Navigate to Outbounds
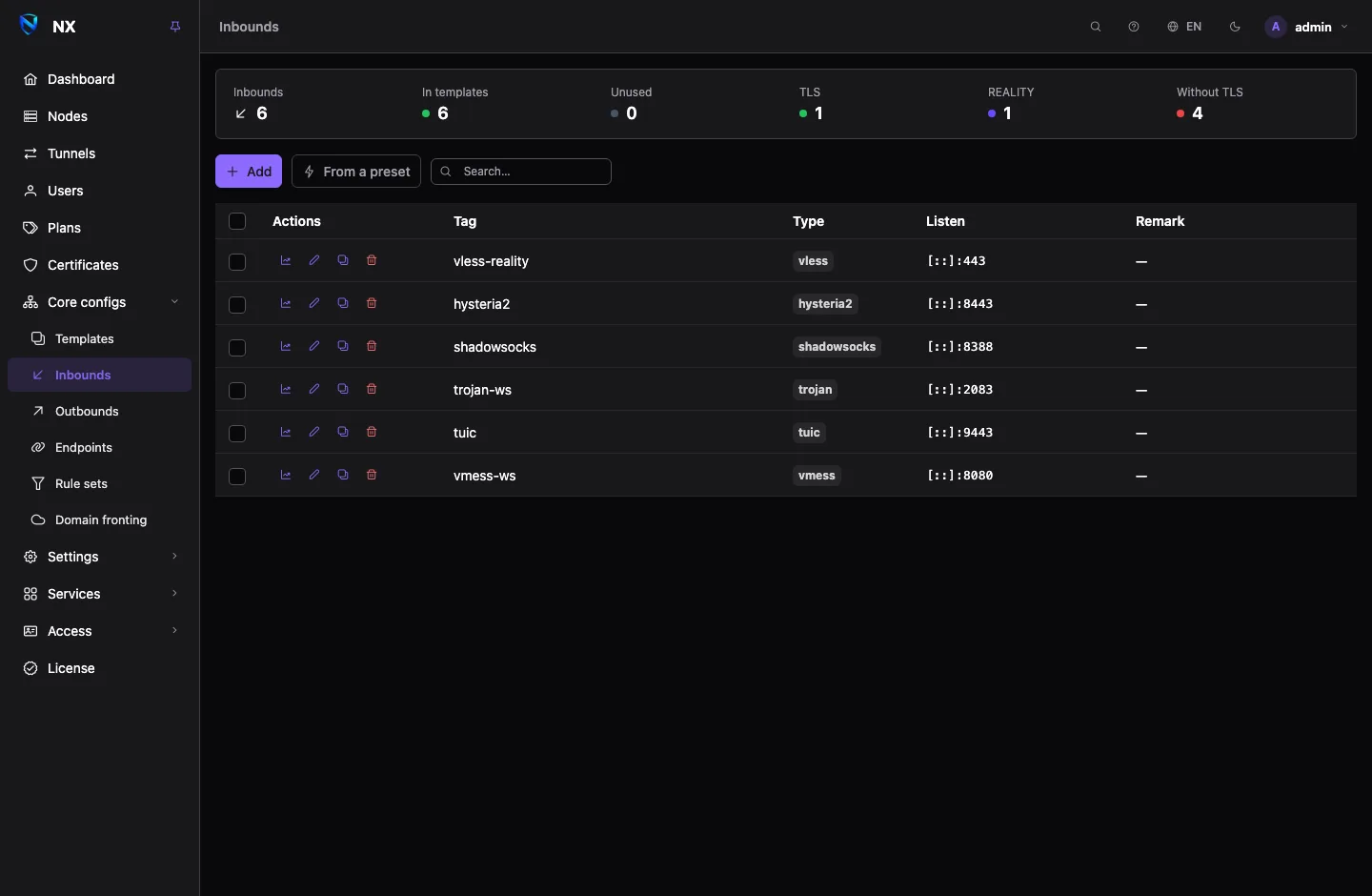Viewport: 1372px width, 896px height. pyautogui.click(x=100, y=411)
